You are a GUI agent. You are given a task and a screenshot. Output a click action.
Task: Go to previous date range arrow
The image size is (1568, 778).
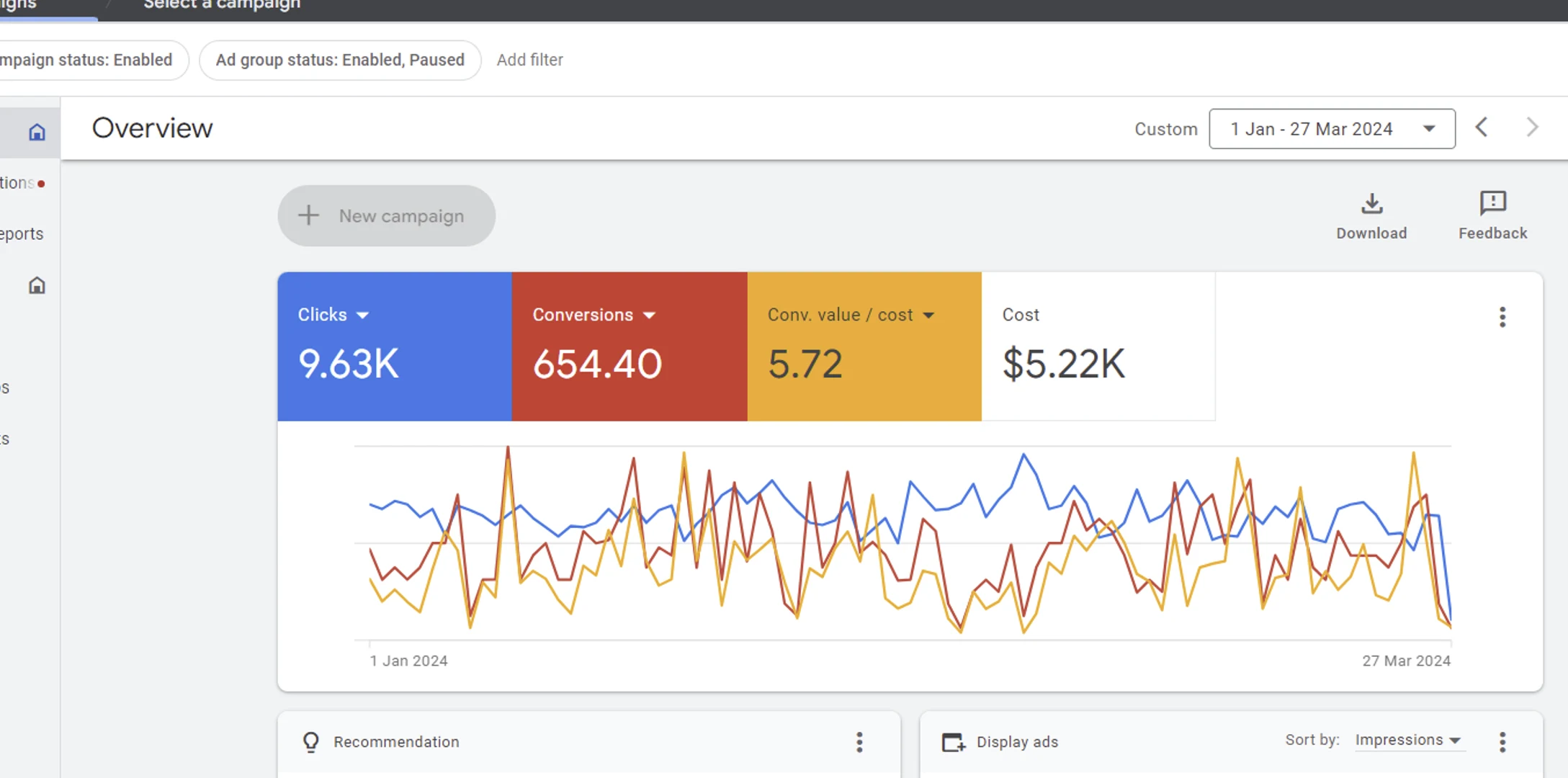tap(1481, 128)
